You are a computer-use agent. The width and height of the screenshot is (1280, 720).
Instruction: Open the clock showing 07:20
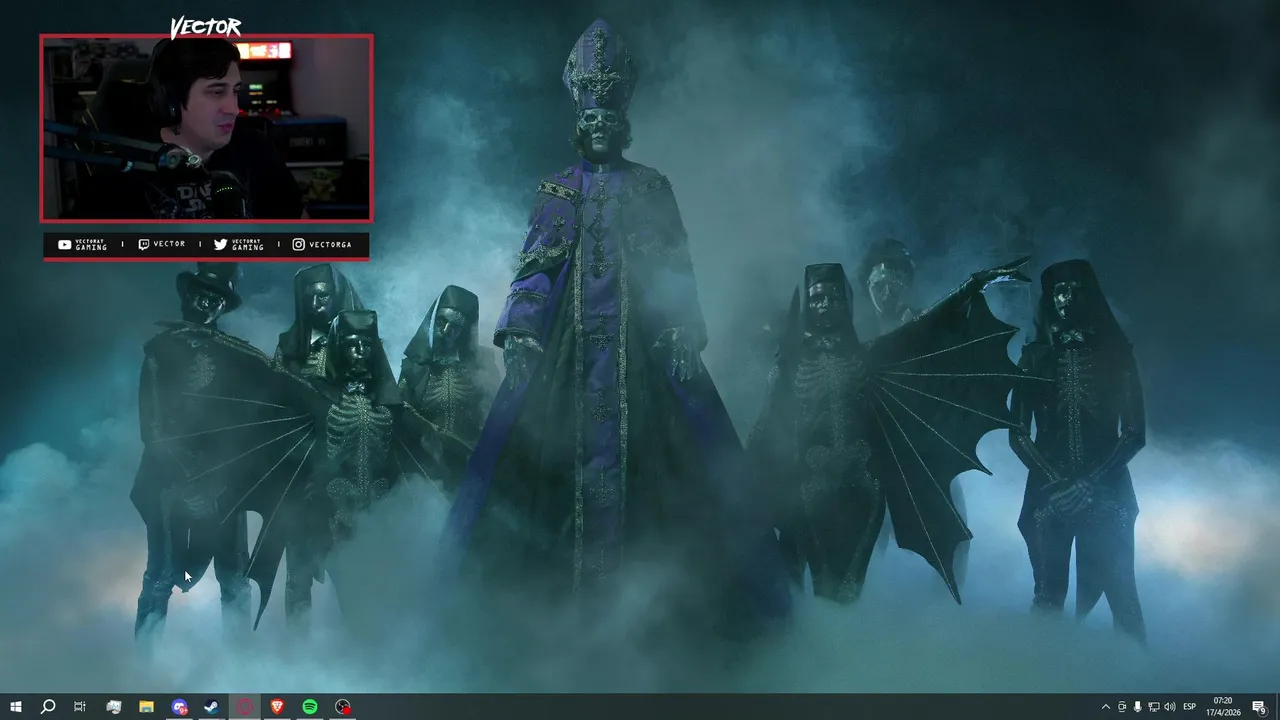pyautogui.click(x=1222, y=707)
